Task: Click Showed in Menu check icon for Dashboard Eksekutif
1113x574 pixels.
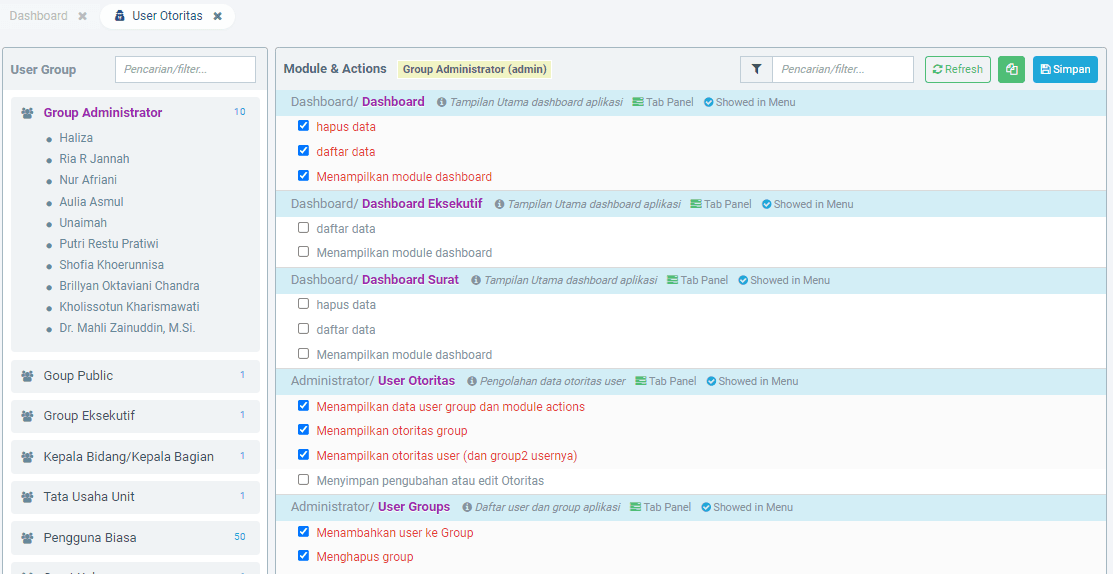Action: [767, 204]
